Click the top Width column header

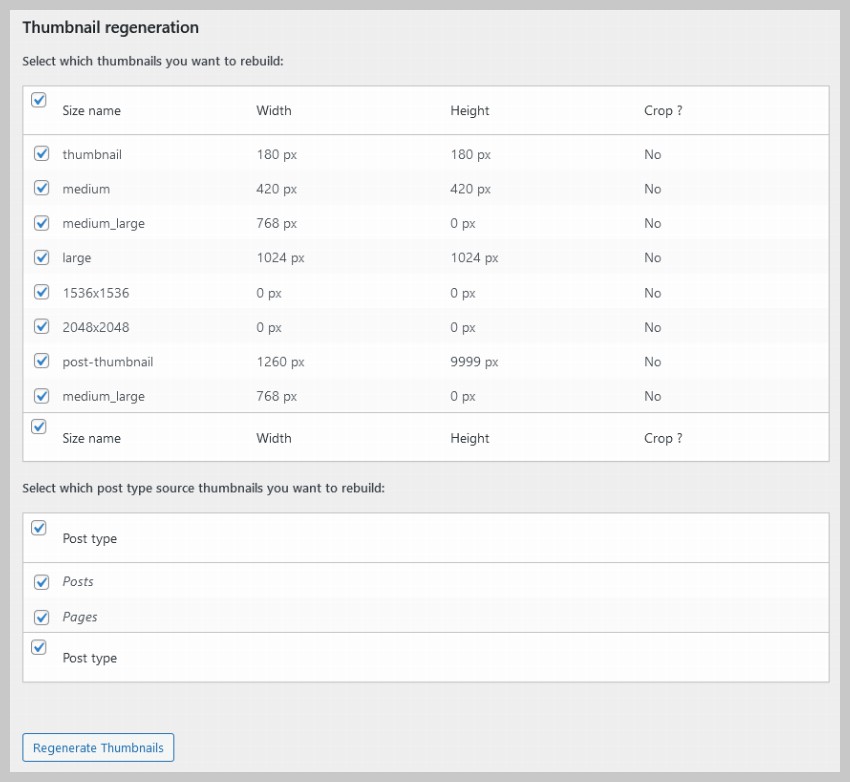pos(274,111)
